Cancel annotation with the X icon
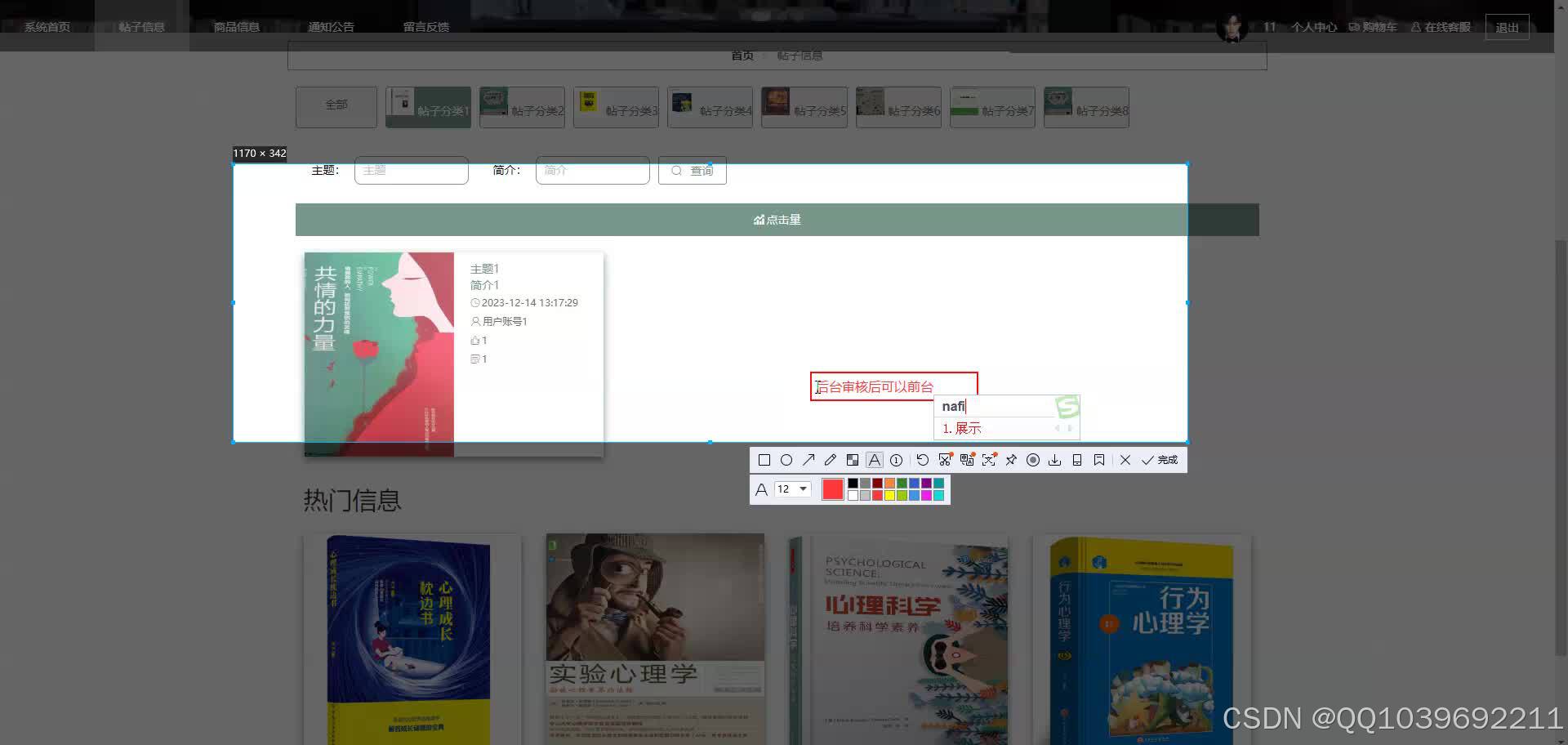This screenshot has width=1568, height=745. 1125,459
